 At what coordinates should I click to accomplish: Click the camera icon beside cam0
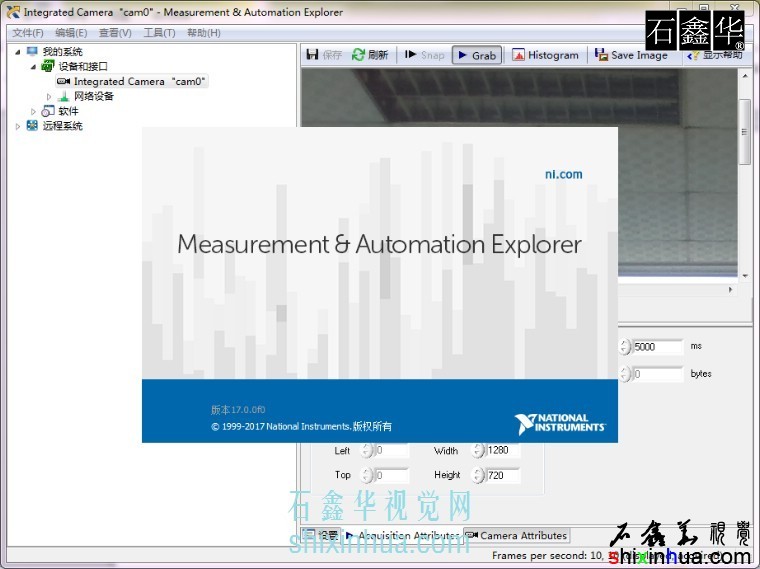(63, 81)
